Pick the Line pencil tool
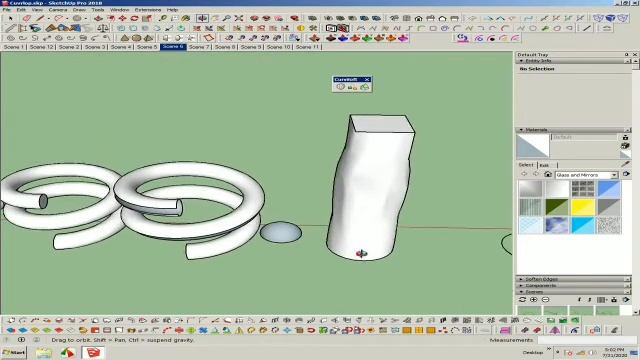Image resolution: width=640 pixels, height=360 pixels. pyautogui.click(x=40, y=18)
